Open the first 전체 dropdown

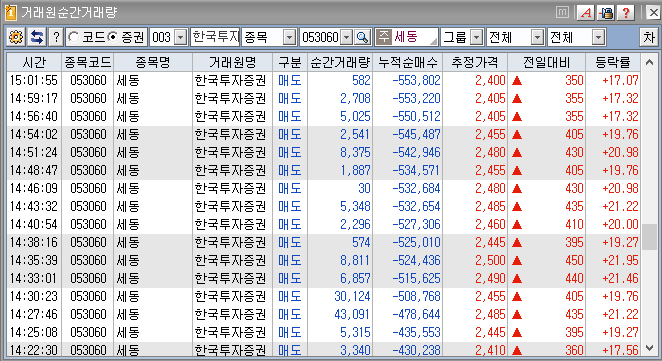537,38
